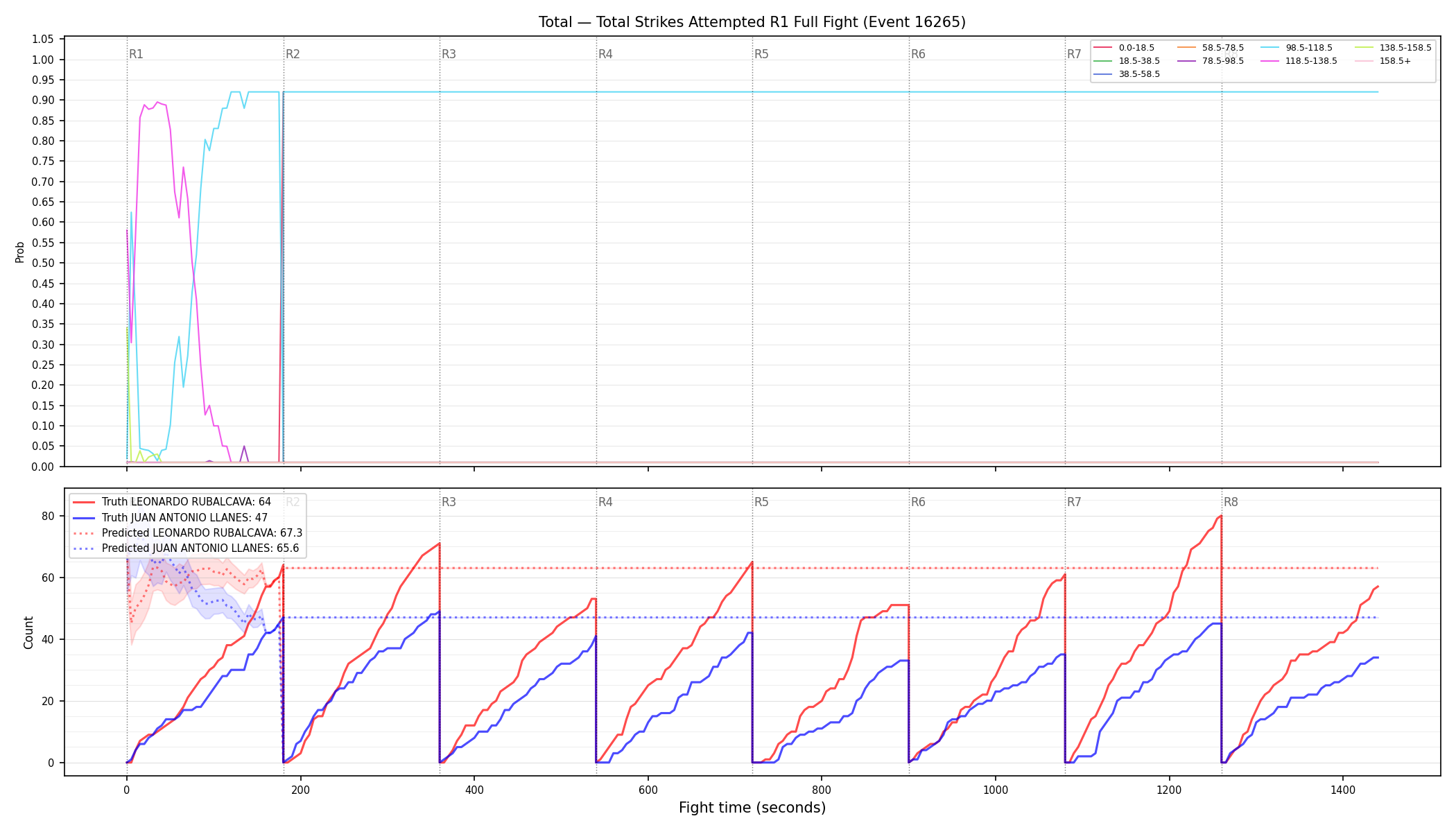Select the 78.5-98.5 purple legend entry

click(x=1211, y=61)
